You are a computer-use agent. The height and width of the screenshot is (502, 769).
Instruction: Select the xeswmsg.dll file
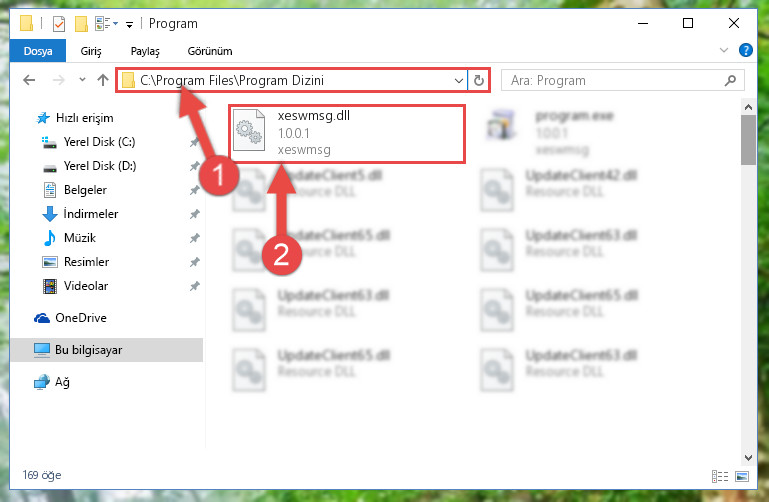(346, 133)
